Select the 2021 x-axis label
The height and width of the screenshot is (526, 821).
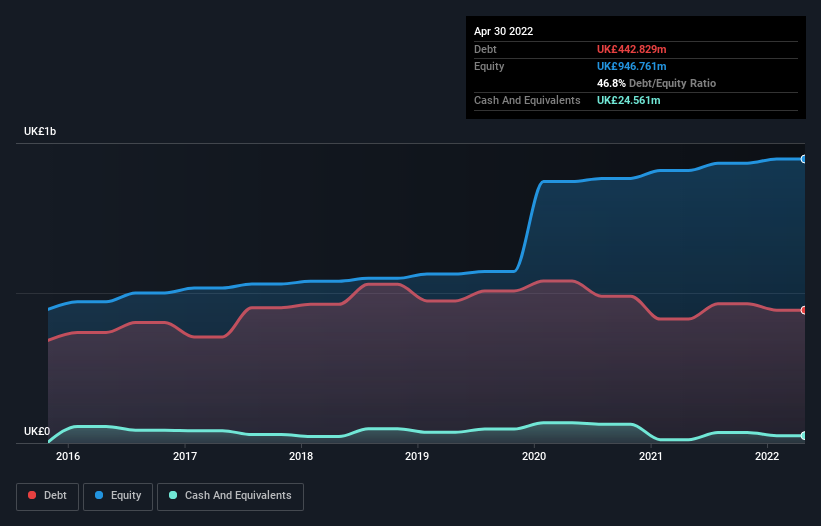click(651, 456)
